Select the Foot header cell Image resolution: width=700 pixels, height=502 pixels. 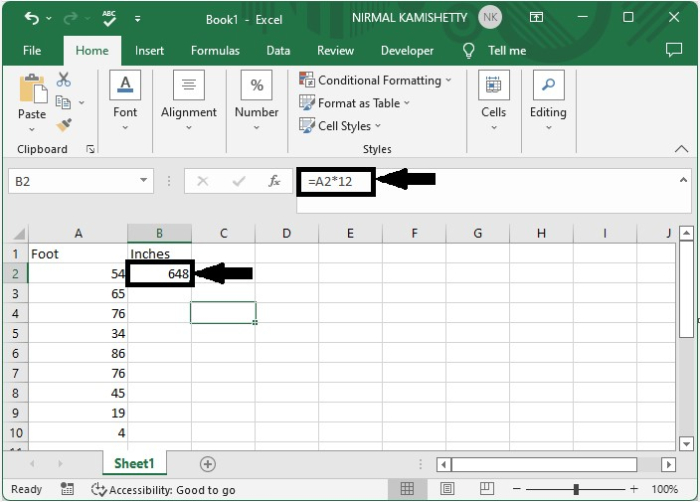(78, 254)
